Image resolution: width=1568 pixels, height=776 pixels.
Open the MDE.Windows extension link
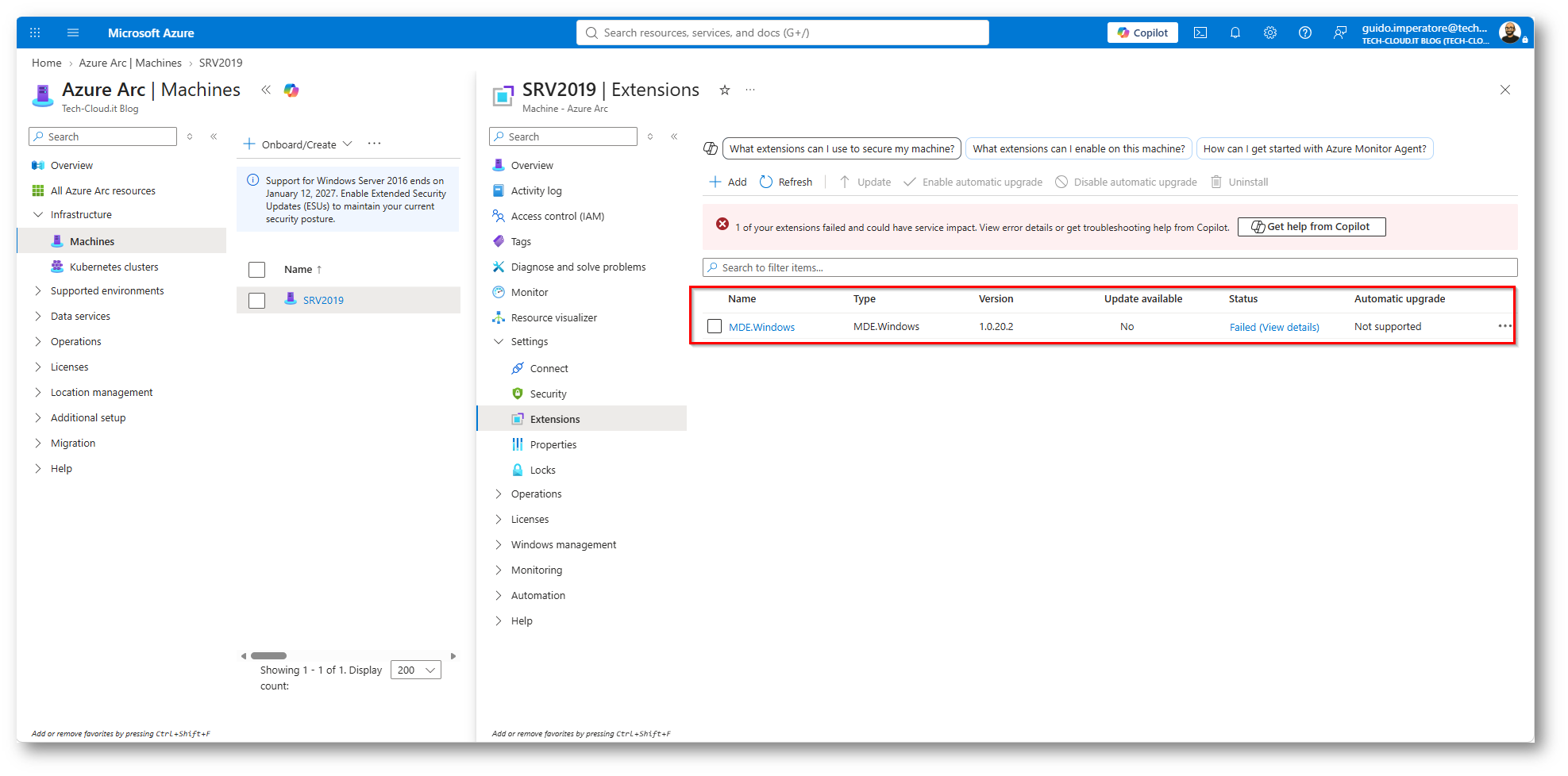(x=761, y=327)
